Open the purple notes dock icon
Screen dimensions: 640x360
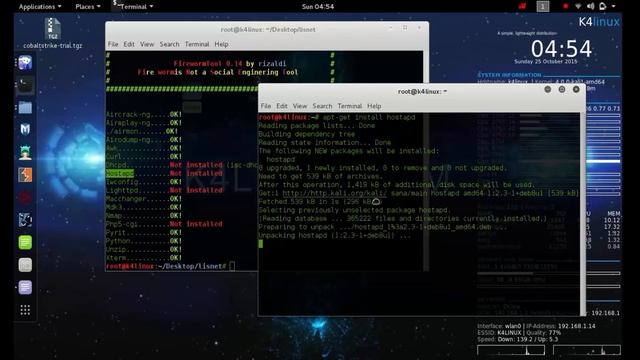[25, 287]
